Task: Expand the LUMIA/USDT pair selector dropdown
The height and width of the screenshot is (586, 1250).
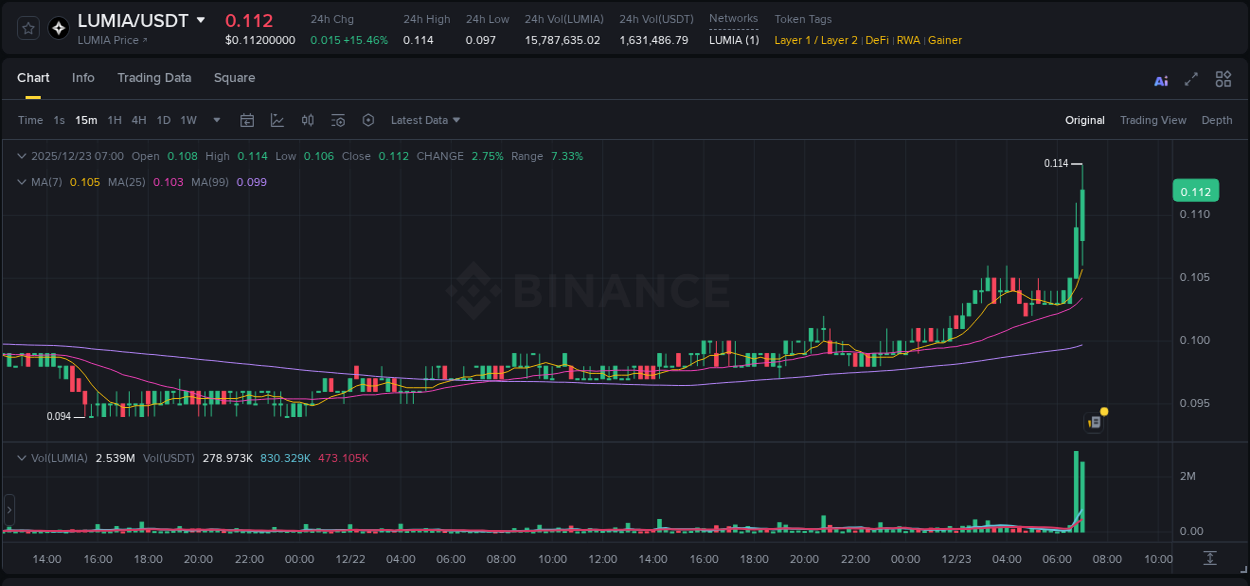Action: tap(201, 20)
